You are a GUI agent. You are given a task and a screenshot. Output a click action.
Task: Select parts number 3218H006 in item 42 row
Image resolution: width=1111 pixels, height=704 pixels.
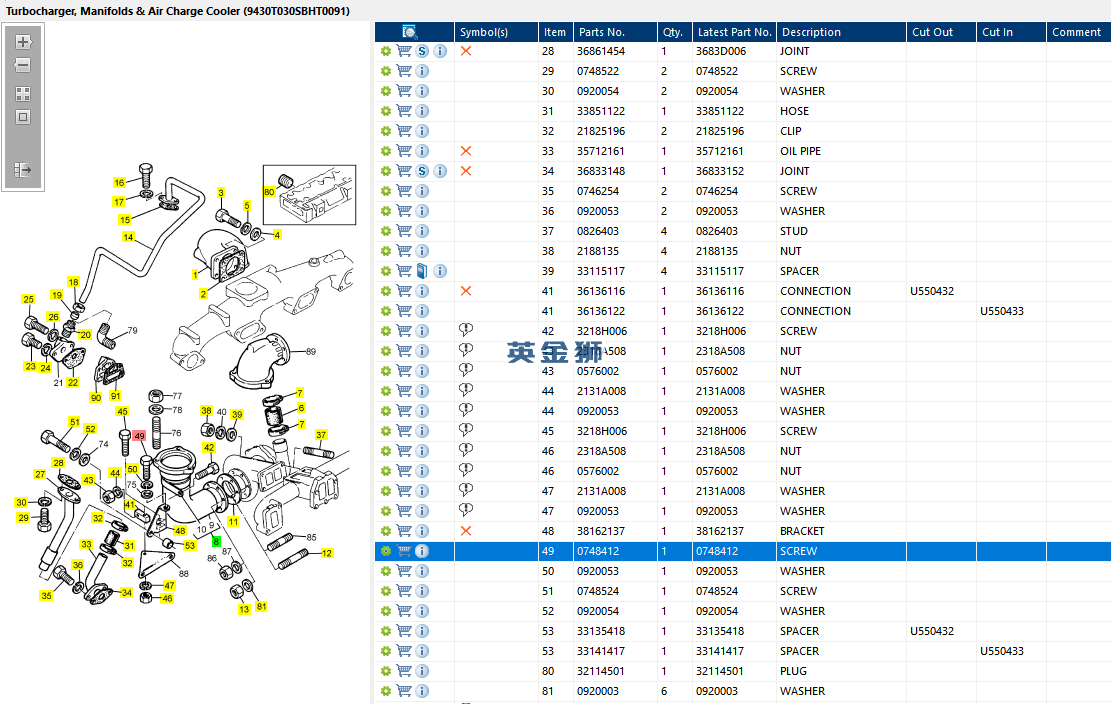point(602,331)
